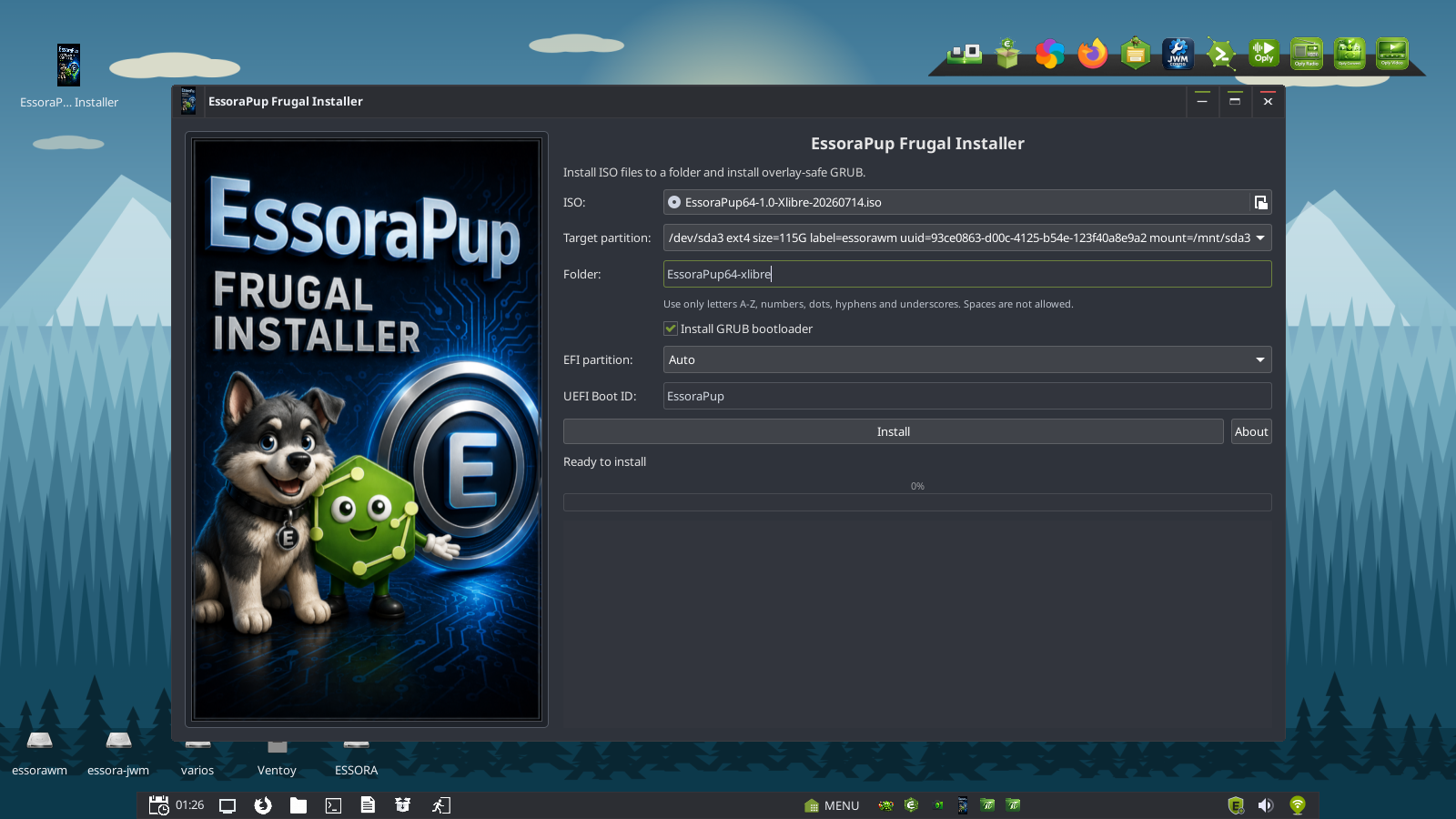Open Oply Radio from the dock
The width and height of the screenshot is (1456, 819).
tap(1307, 54)
